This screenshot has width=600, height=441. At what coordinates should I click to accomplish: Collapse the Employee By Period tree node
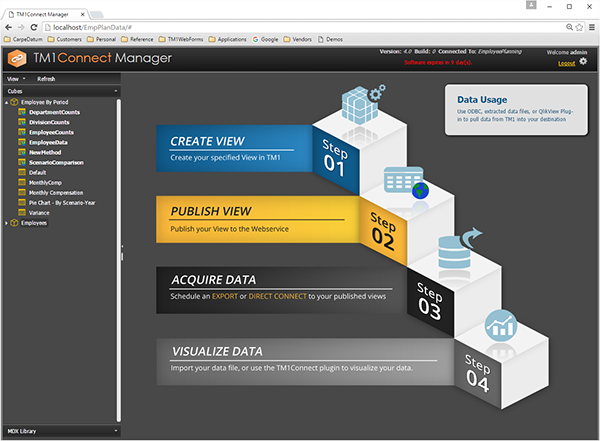[x=7, y=103]
